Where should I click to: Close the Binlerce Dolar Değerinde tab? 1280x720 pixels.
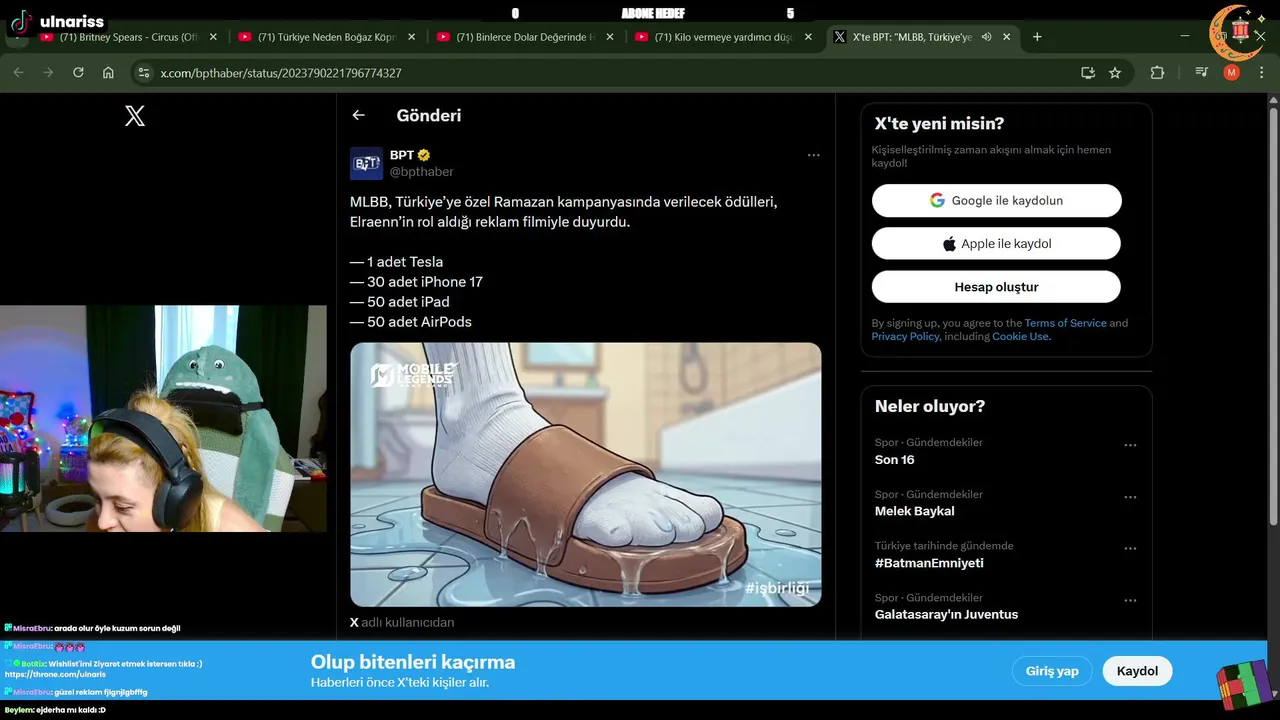click(610, 37)
